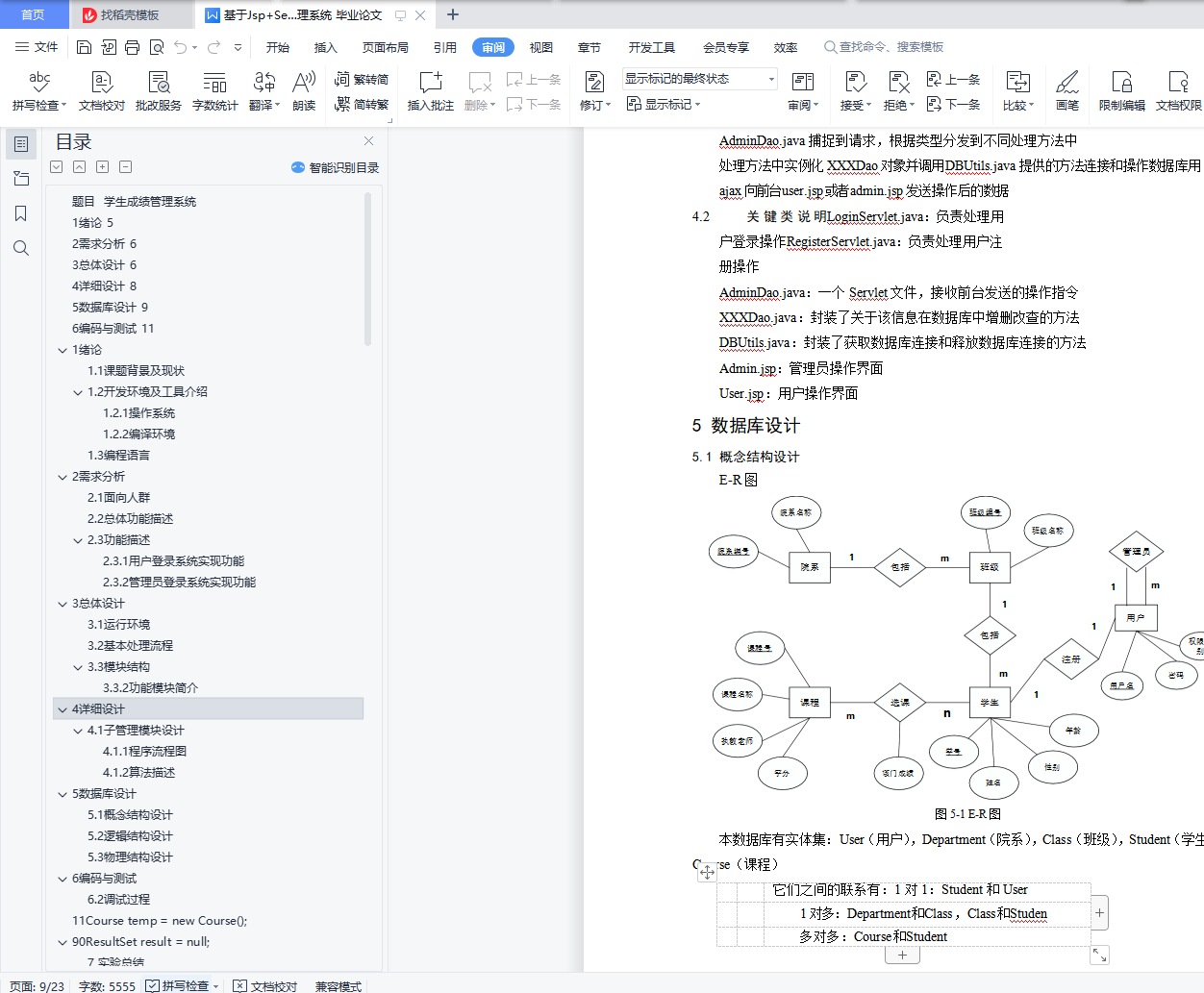Click the 智能识别目录 smart TOC button
1204x993 pixels.
point(335,167)
